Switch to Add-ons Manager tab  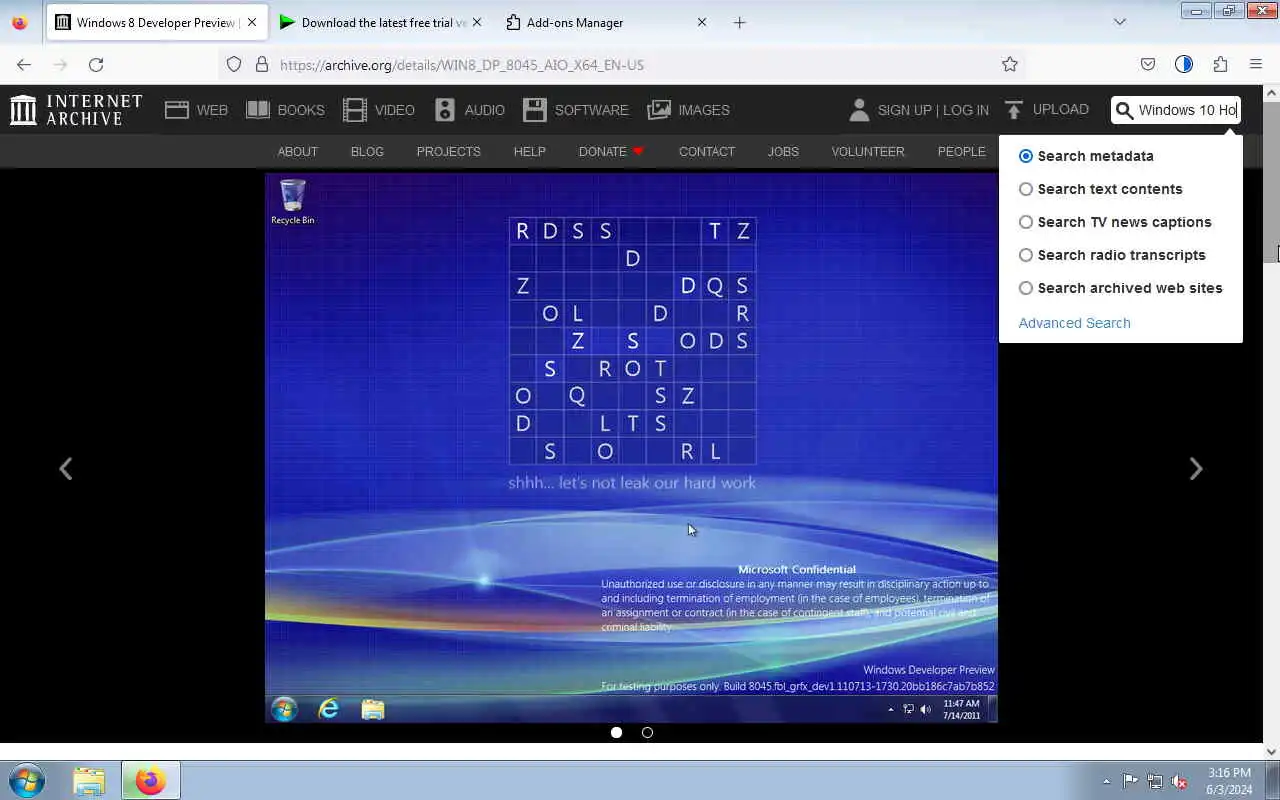coord(607,22)
